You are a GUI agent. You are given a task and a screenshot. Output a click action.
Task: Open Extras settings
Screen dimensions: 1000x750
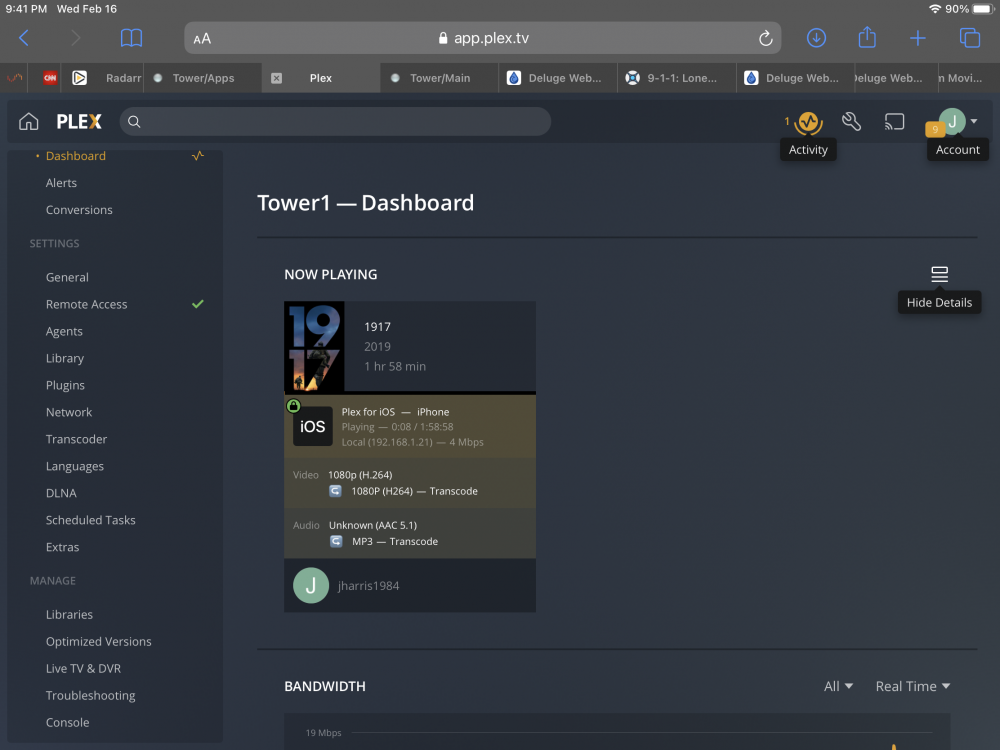pyautogui.click(x=62, y=547)
